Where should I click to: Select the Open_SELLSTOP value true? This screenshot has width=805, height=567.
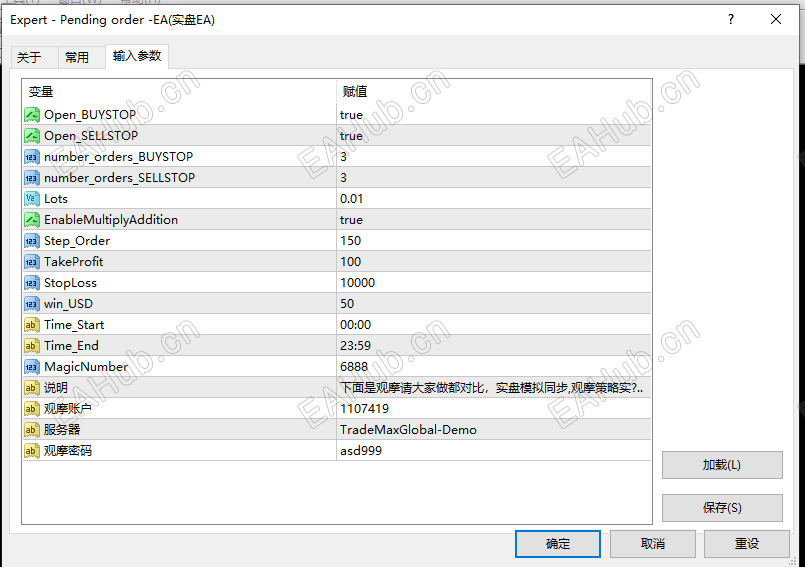tap(351, 136)
